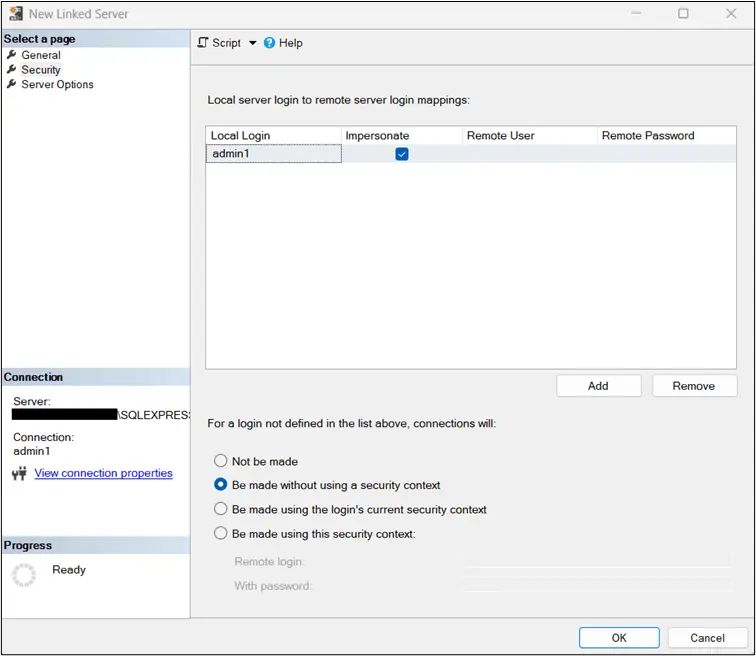This screenshot has height=656, width=756.
Task: Click the blue Help question mark icon
Action: (x=269, y=43)
